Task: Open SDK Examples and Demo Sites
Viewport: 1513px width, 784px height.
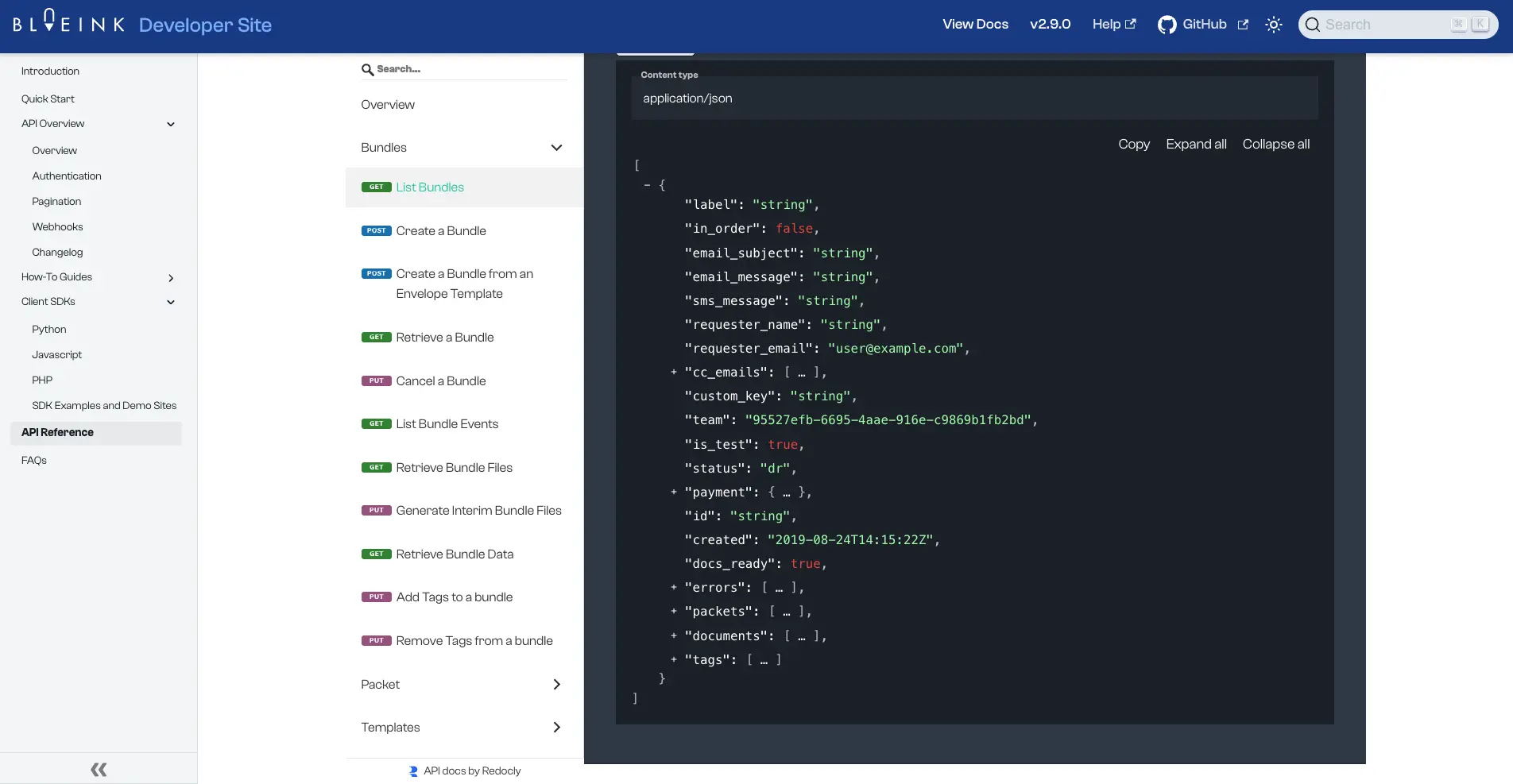Action: (104, 406)
